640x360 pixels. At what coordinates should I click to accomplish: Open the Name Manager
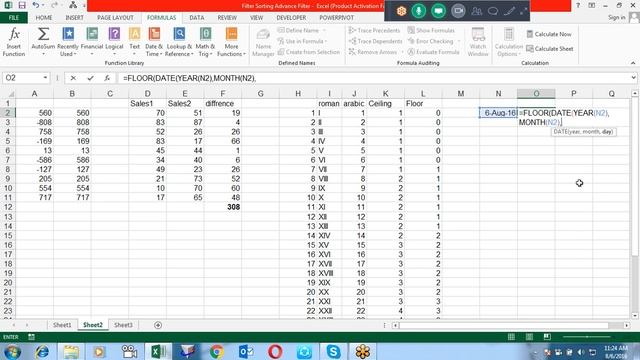263,42
